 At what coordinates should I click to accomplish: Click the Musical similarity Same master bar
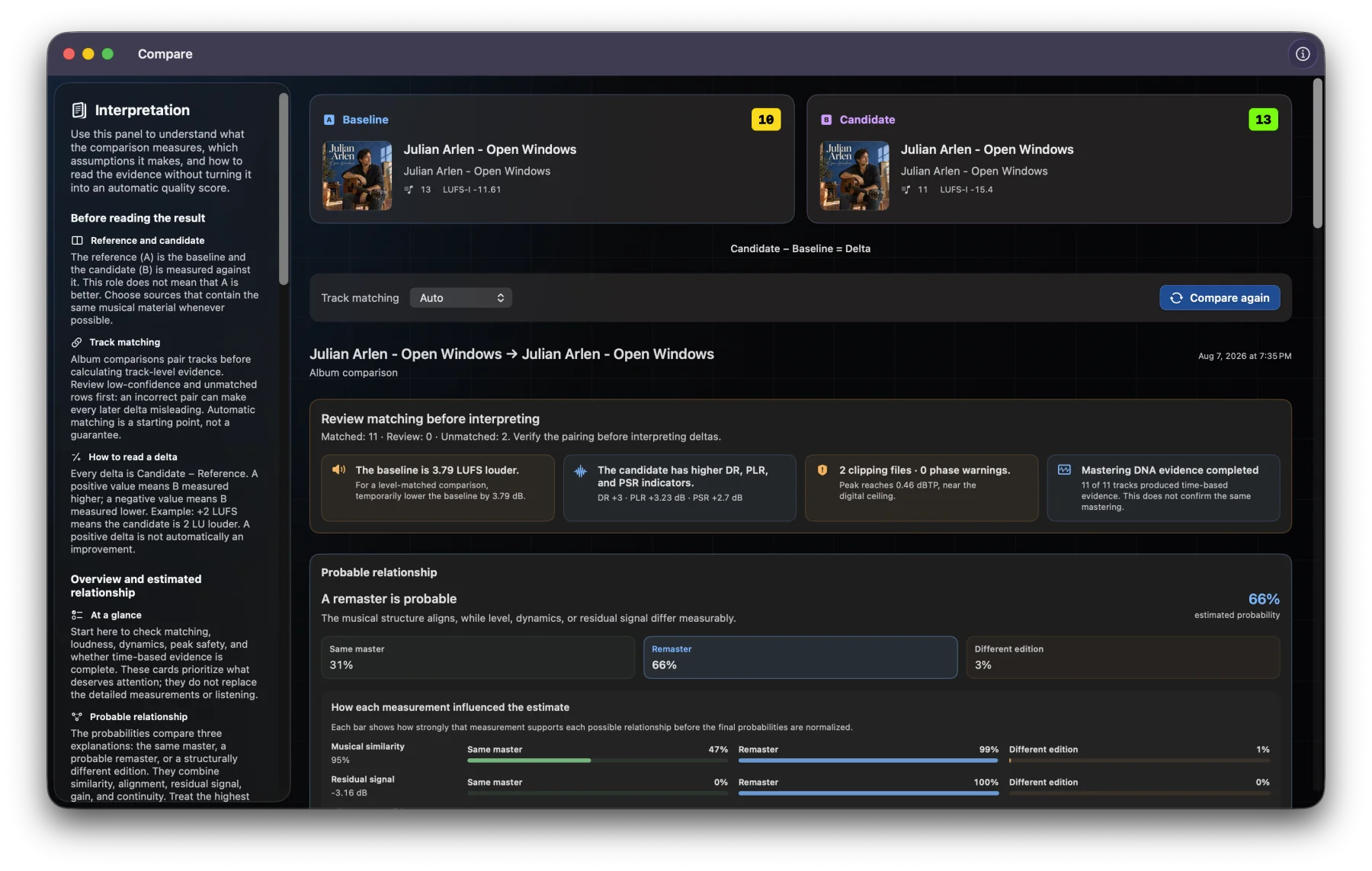[598, 761]
